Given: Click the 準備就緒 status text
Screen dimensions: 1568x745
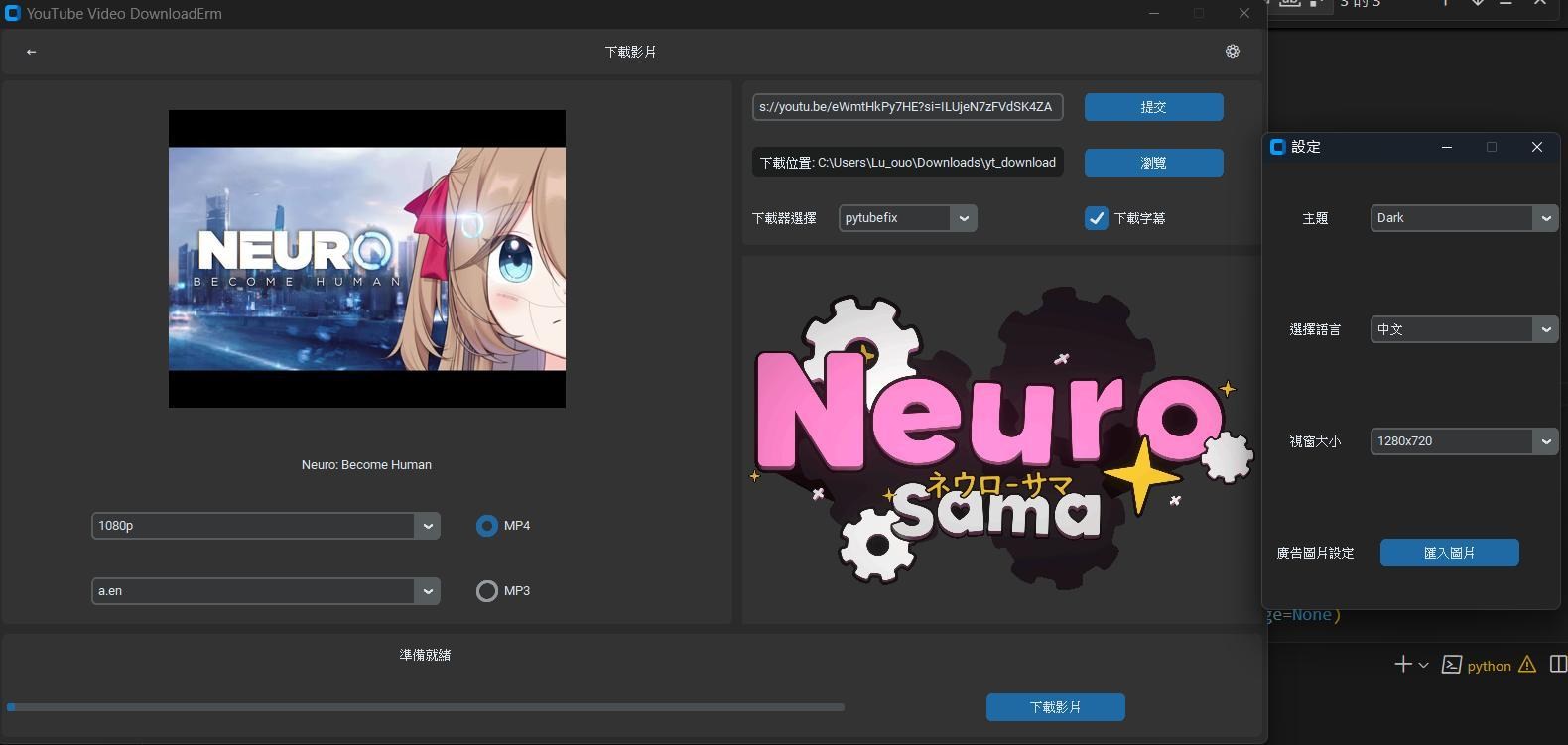Looking at the screenshot, I should click(425, 655).
